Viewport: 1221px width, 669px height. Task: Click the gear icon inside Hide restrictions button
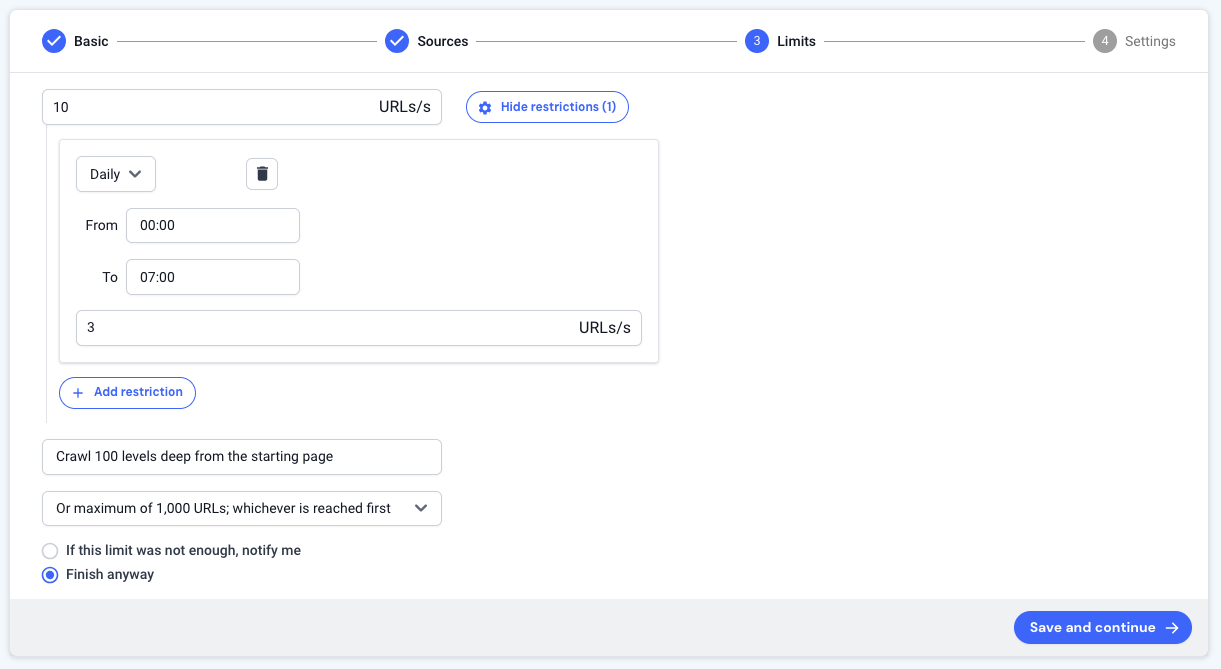coord(485,107)
